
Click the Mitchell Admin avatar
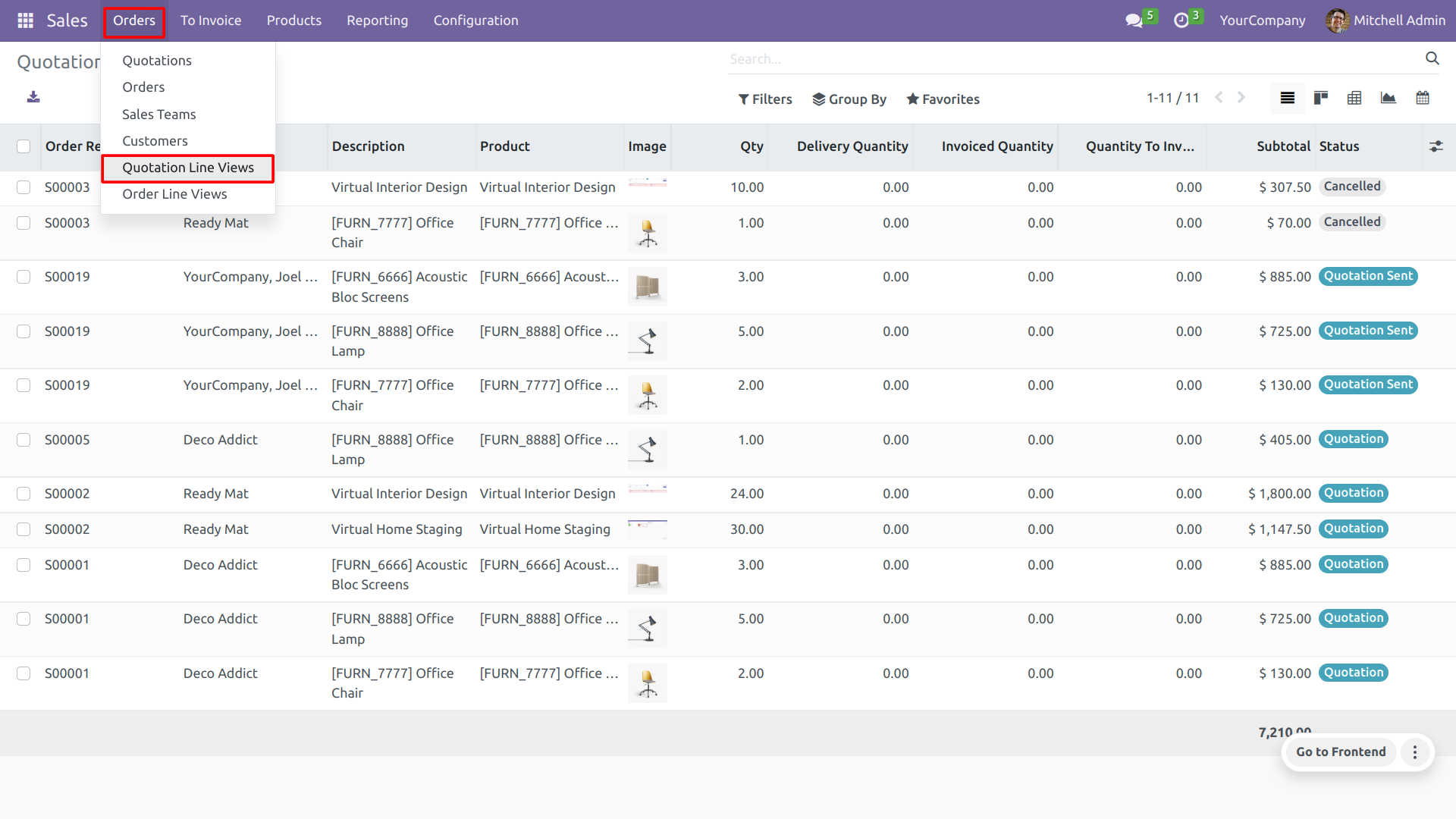(1337, 20)
